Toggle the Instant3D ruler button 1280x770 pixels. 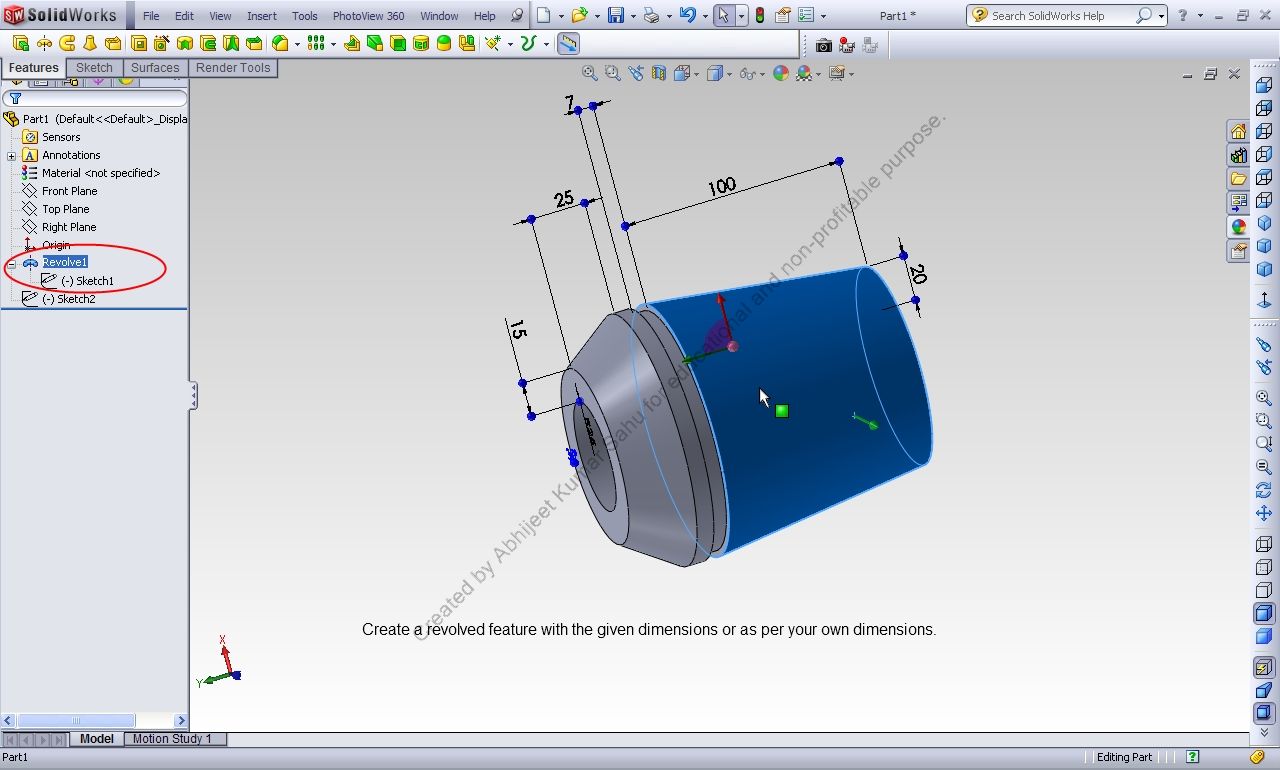coord(568,43)
